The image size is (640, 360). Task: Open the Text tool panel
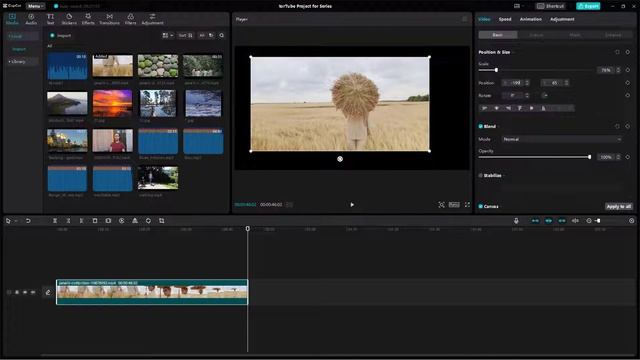pyautogui.click(x=50, y=19)
